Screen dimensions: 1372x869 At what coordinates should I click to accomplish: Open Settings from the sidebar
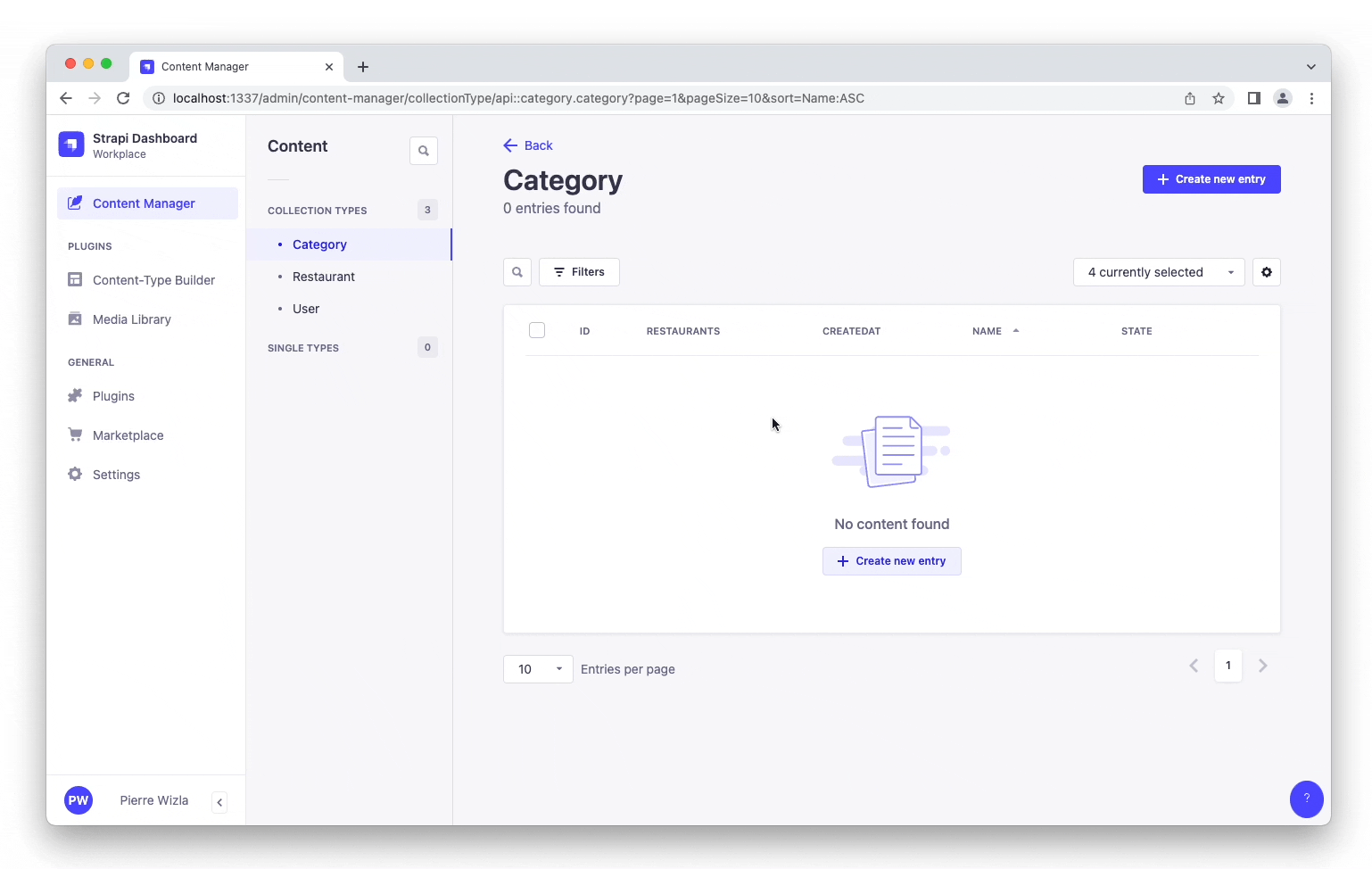(x=115, y=474)
